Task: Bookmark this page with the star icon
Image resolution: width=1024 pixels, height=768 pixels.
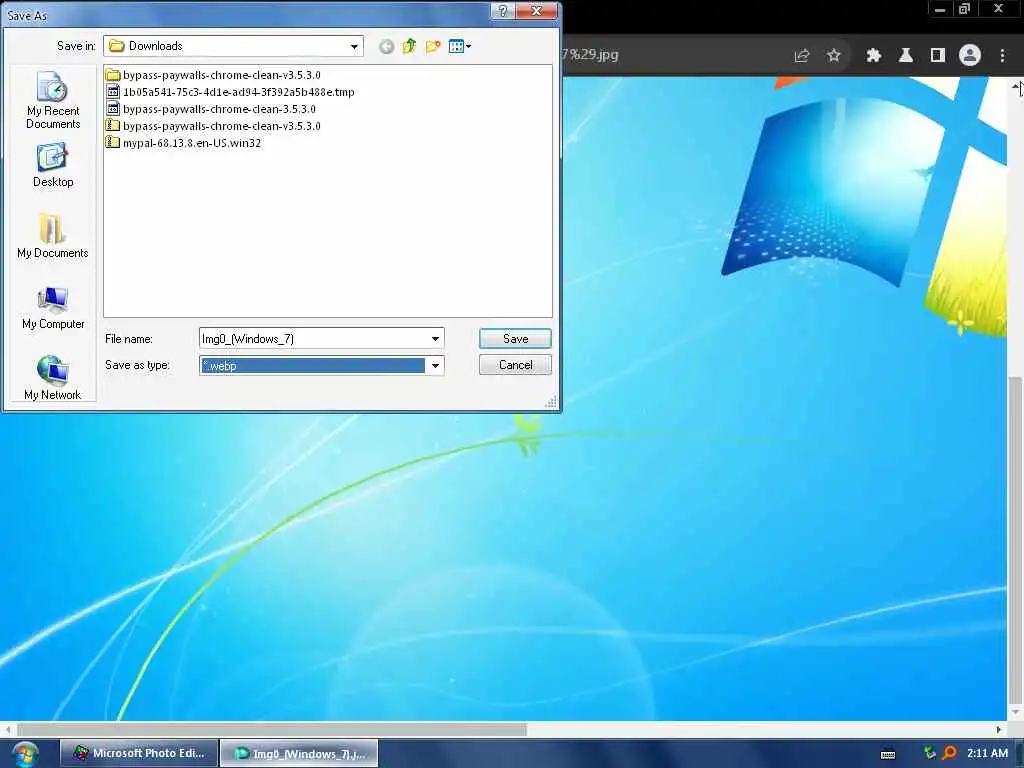Action: [834, 56]
